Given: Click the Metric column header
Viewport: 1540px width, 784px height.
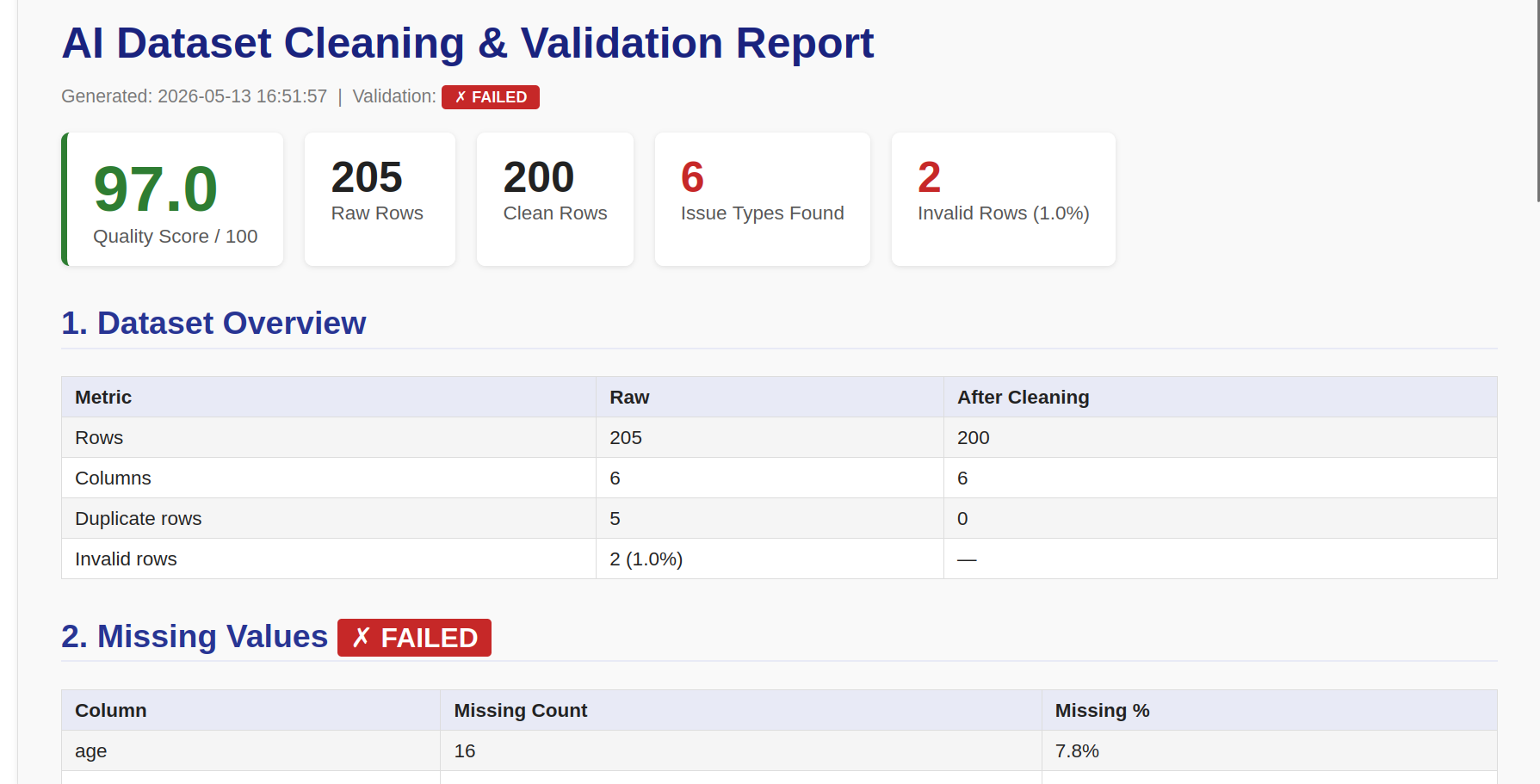Looking at the screenshot, I should click(329, 397).
